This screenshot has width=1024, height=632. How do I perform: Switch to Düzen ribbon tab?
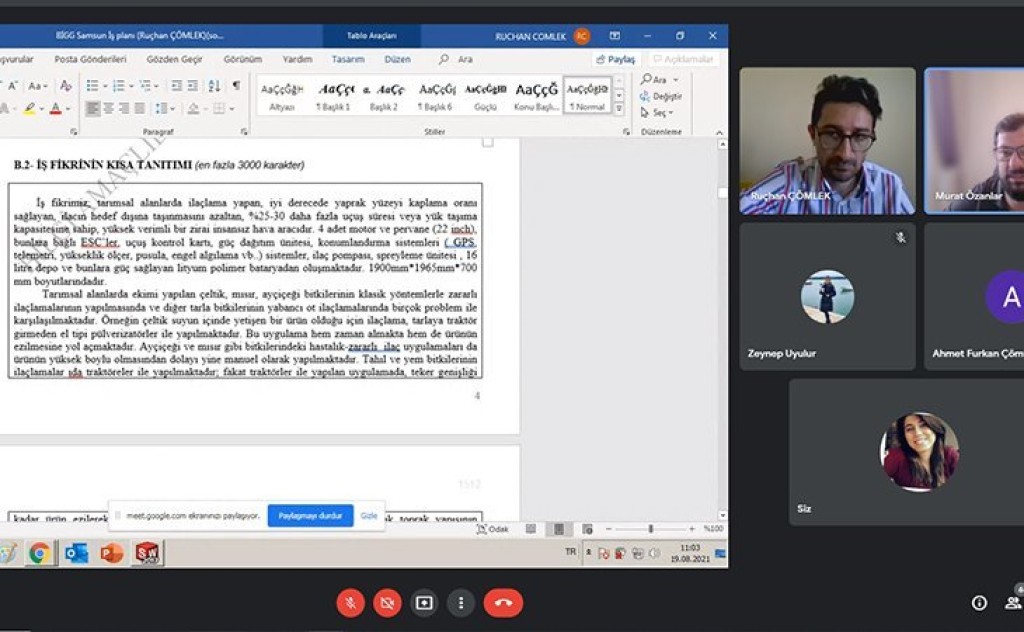397,59
